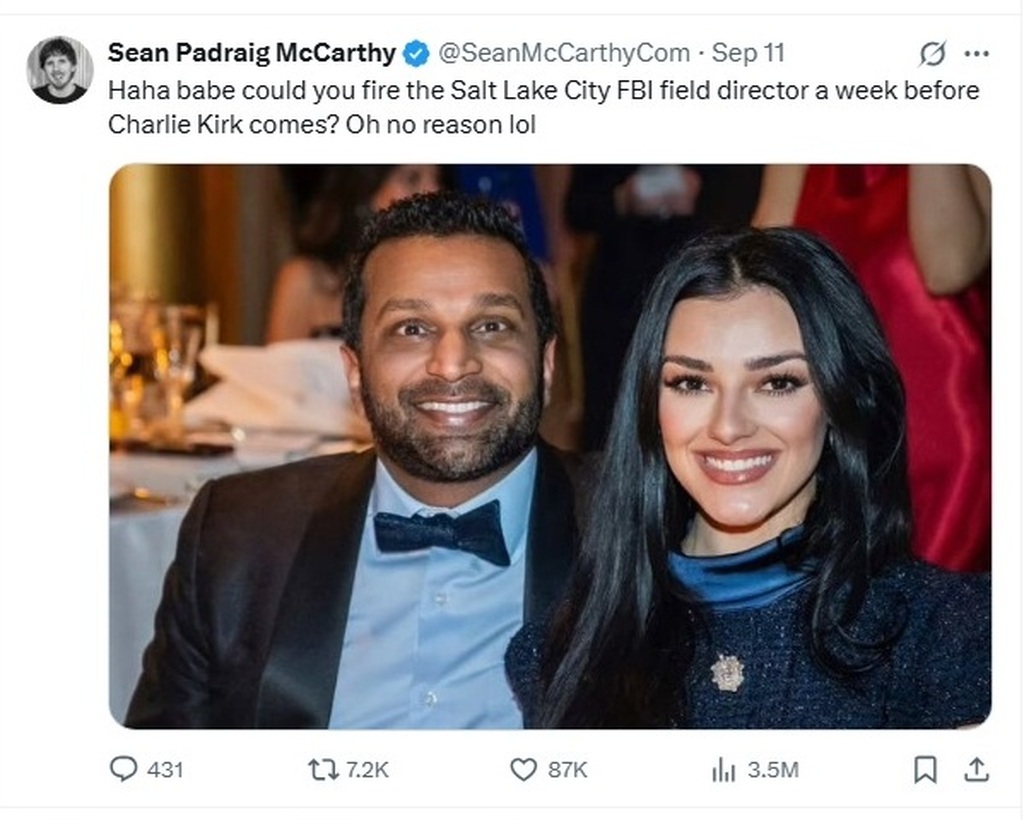Like the tweet with the heart icon

tap(524, 768)
